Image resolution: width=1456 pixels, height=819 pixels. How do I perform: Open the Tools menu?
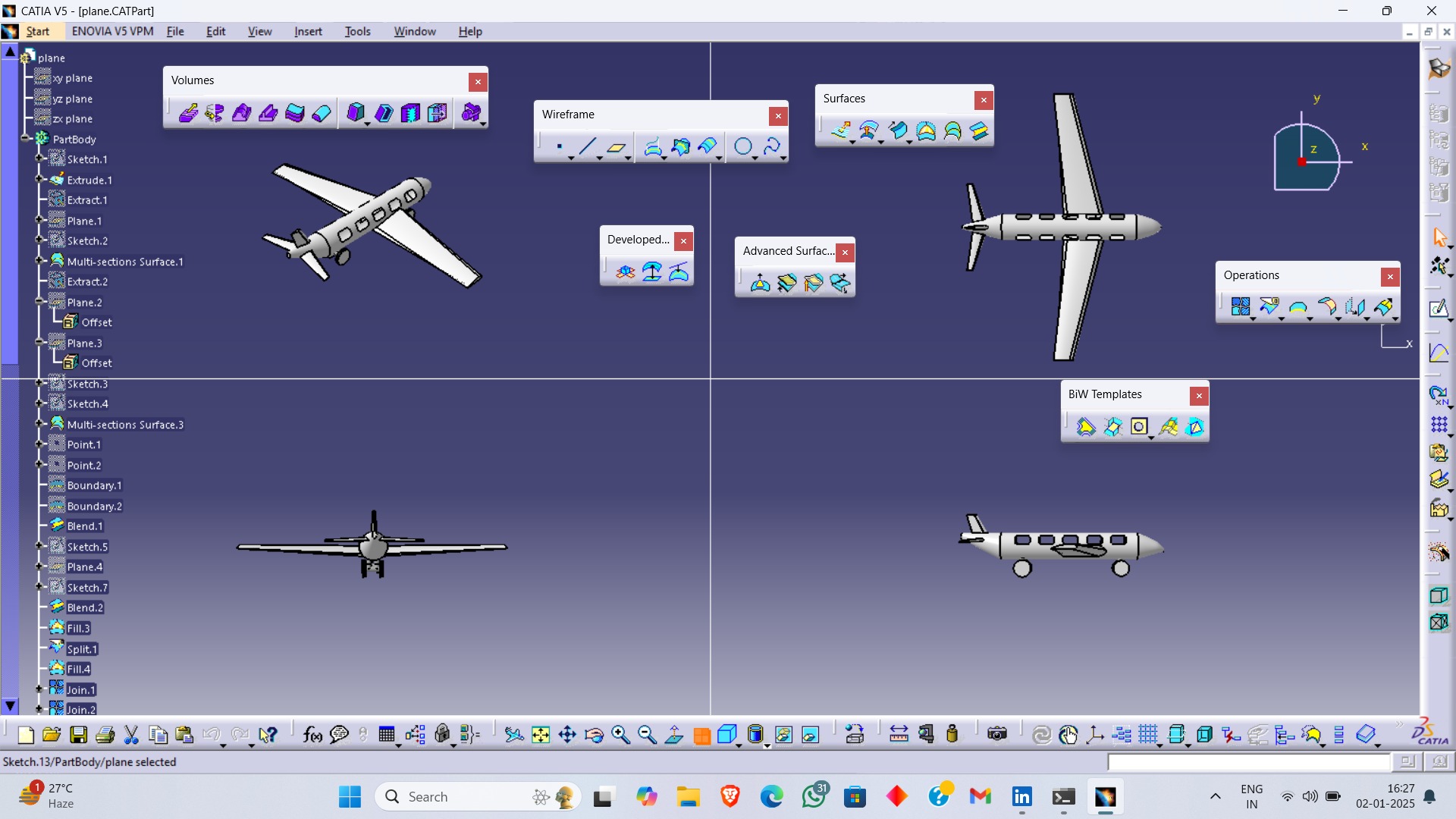pyautogui.click(x=357, y=31)
